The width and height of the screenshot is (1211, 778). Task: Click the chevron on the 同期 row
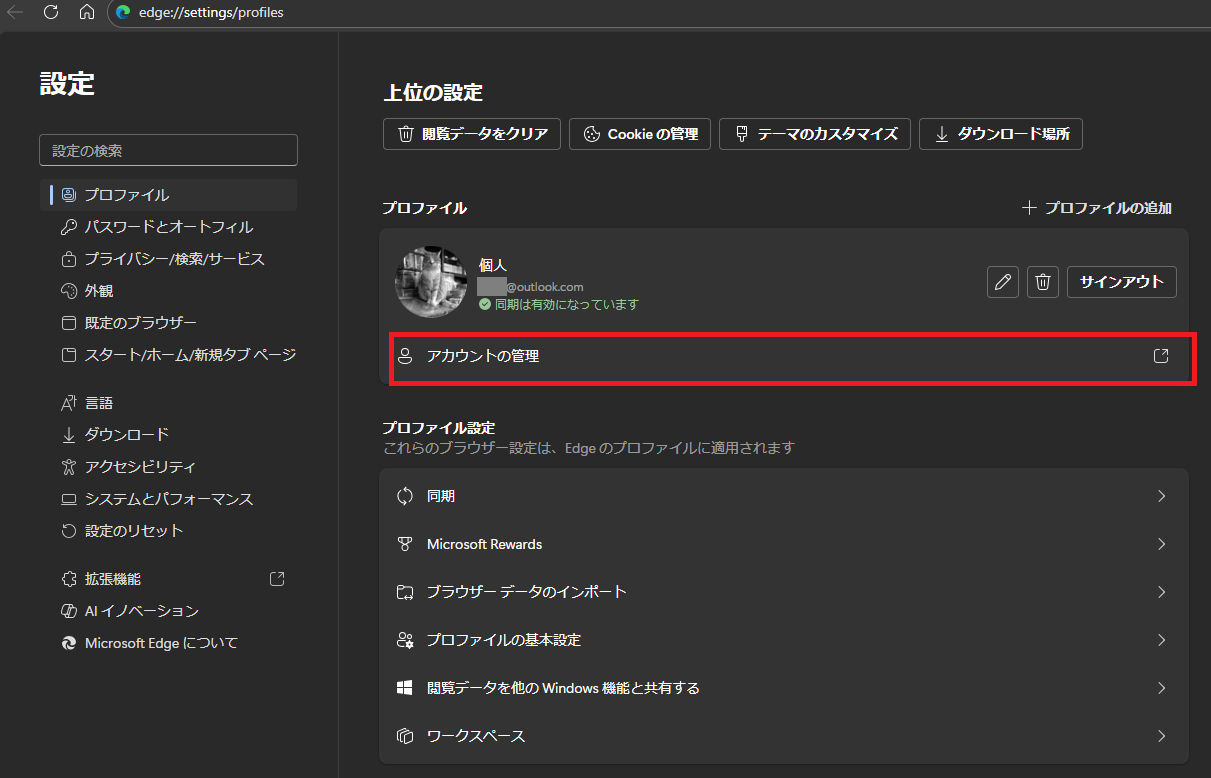[x=1161, y=496]
